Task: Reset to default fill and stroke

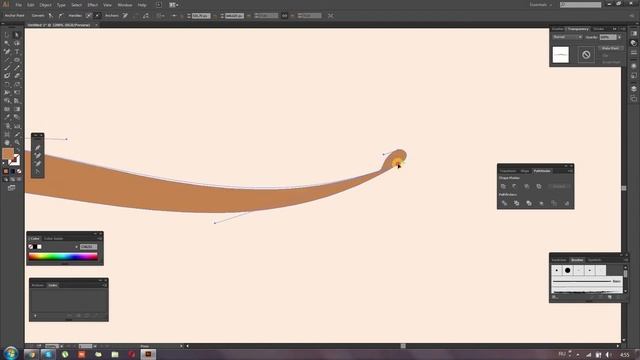Action: pos(4,163)
